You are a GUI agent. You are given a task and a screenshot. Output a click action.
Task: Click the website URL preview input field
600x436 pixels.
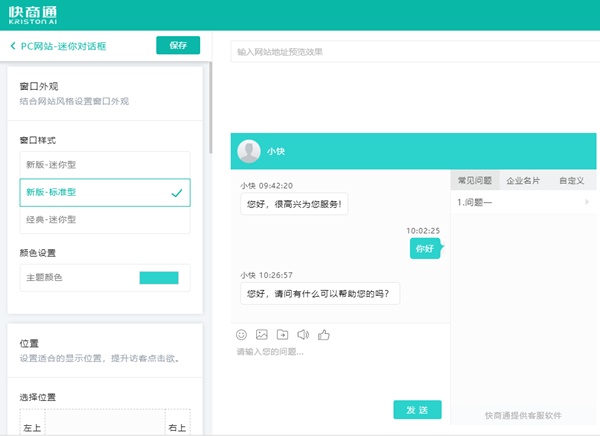click(410, 51)
